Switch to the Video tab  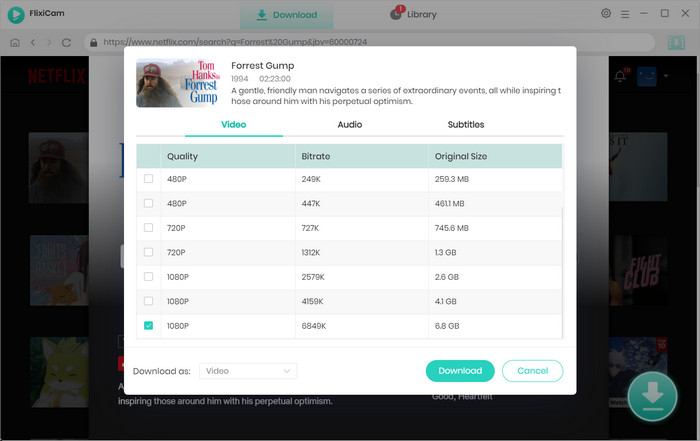(233, 125)
